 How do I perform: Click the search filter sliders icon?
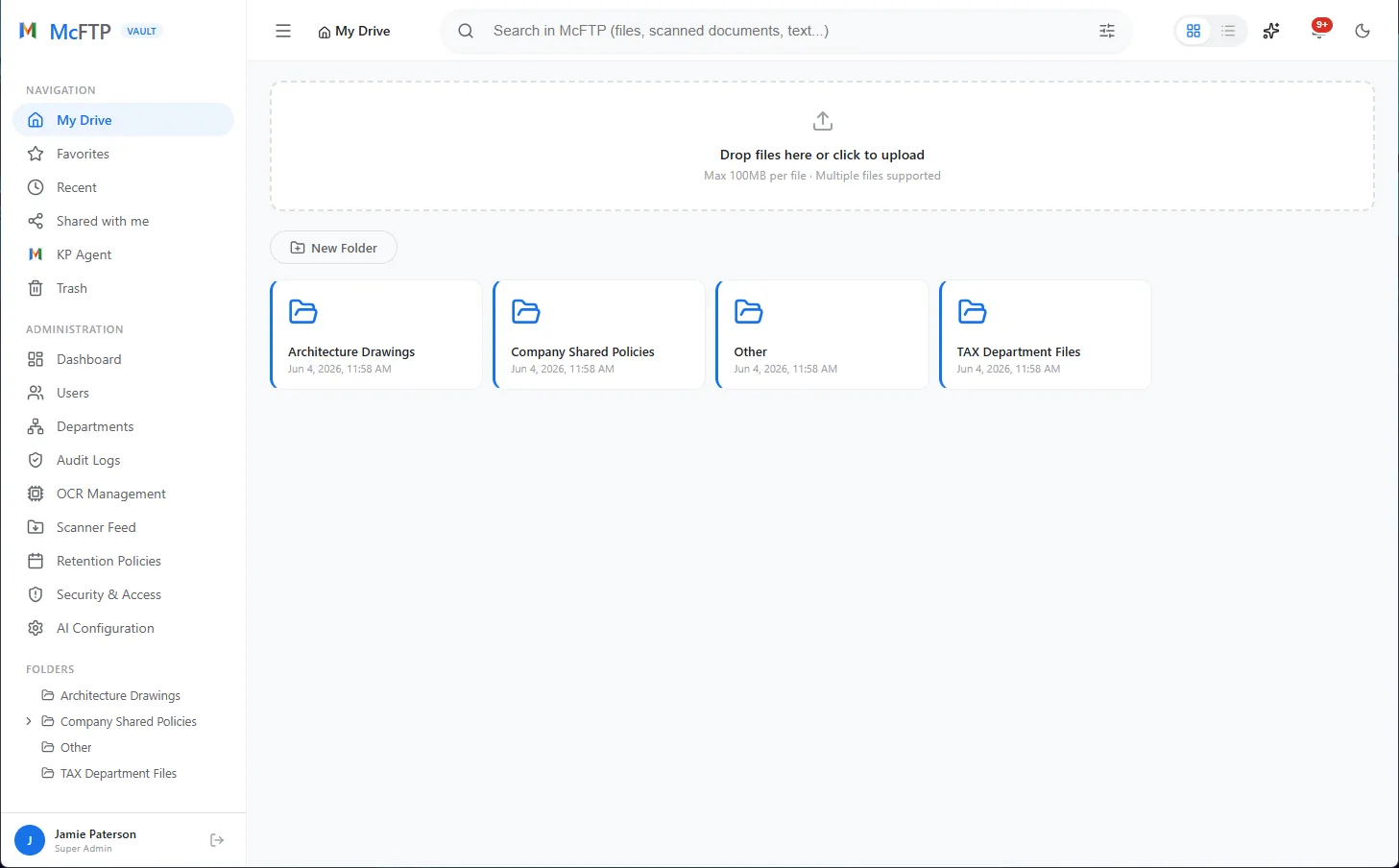click(1107, 31)
